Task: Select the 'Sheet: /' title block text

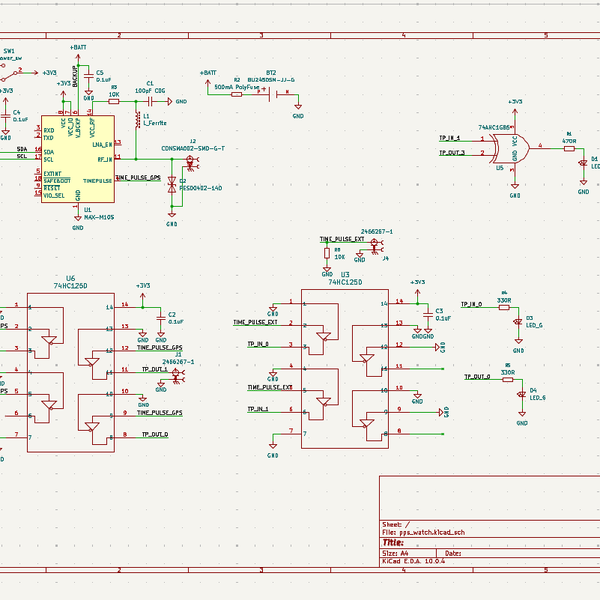Action: (x=396, y=524)
